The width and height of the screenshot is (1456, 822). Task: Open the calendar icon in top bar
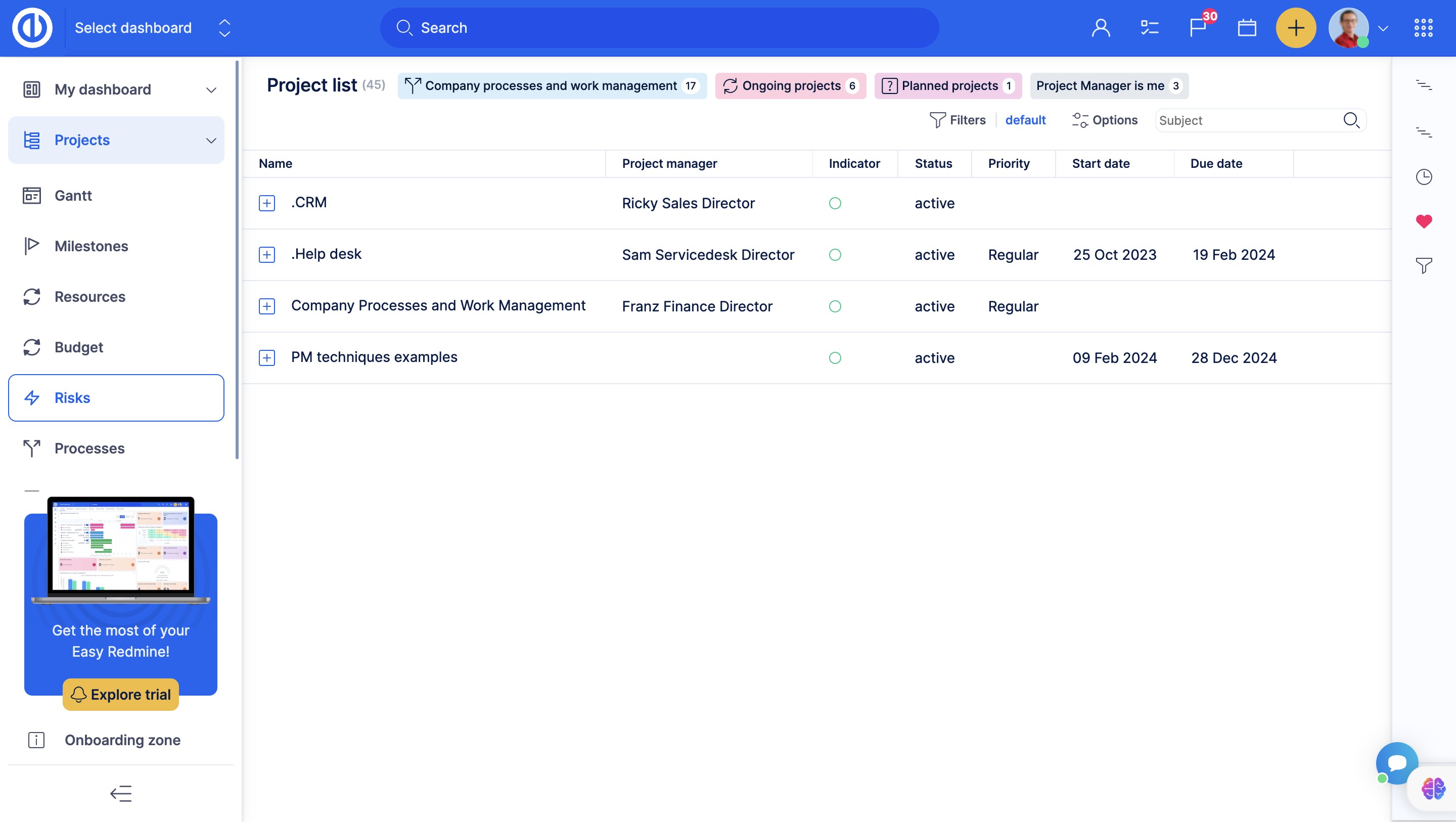click(1246, 28)
